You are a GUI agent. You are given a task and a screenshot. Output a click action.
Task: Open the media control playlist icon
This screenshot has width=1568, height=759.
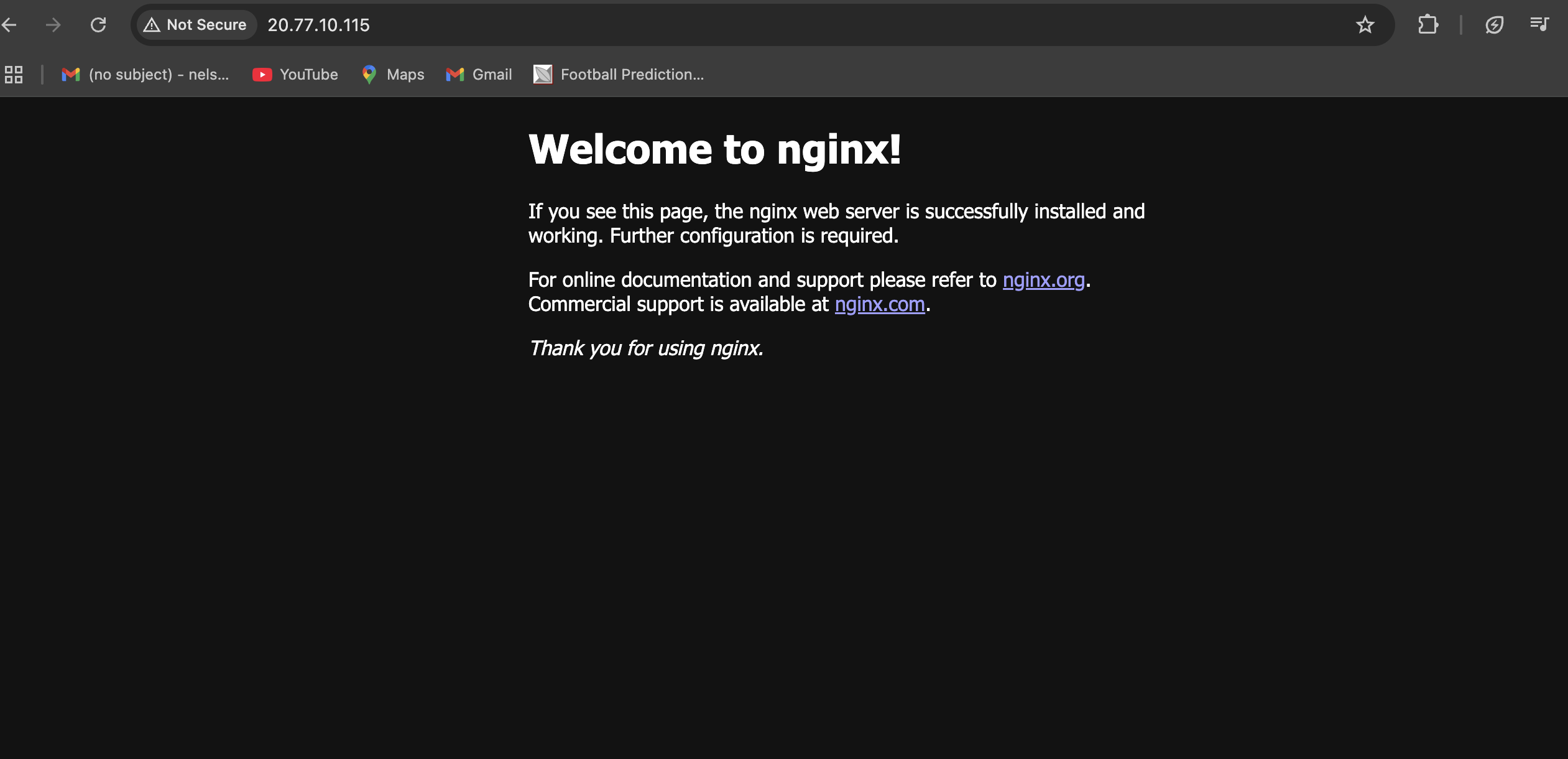[1539, 24]
